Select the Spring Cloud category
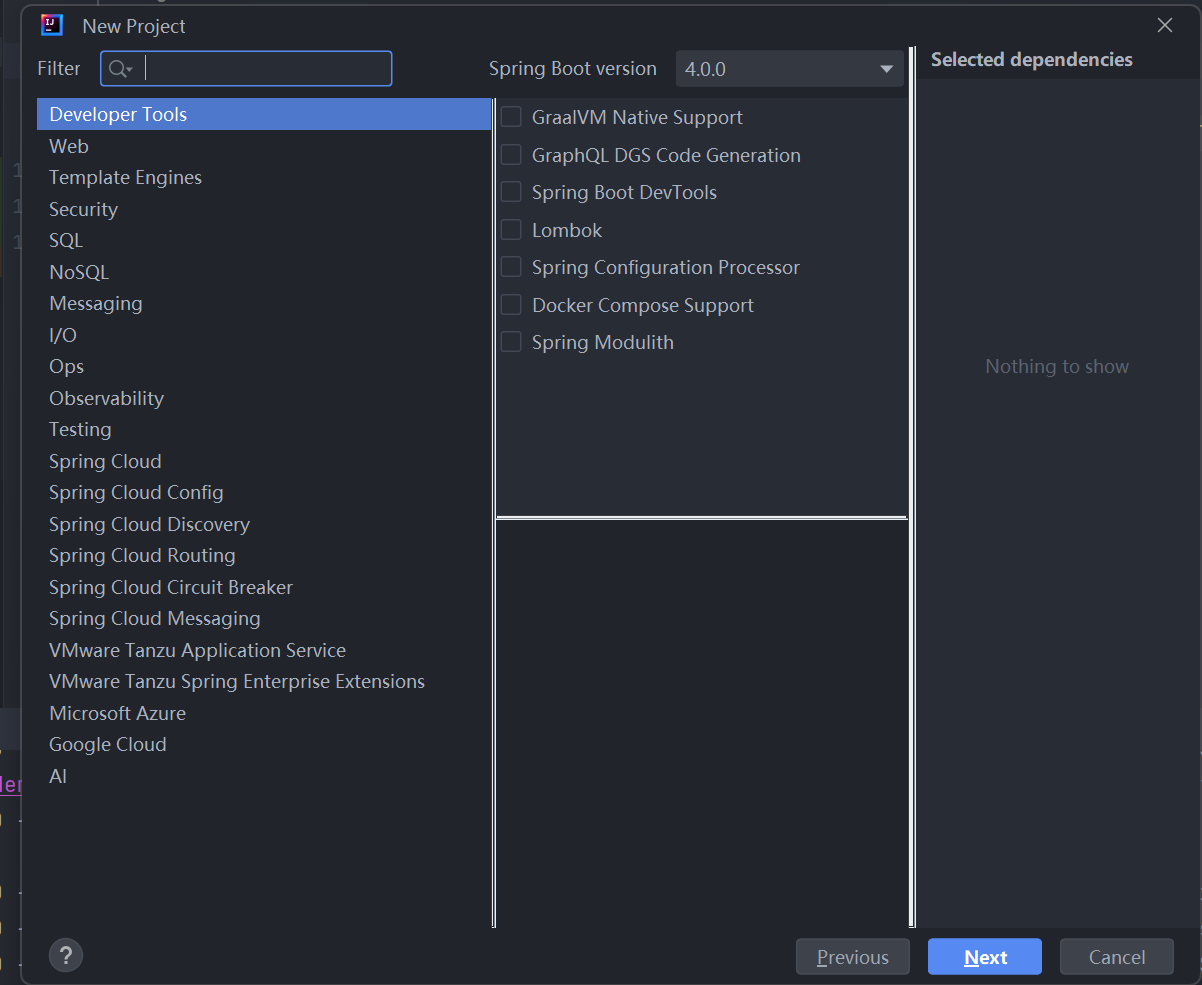The height and width of the screenshot is (985, 1202). click(264, 461)
